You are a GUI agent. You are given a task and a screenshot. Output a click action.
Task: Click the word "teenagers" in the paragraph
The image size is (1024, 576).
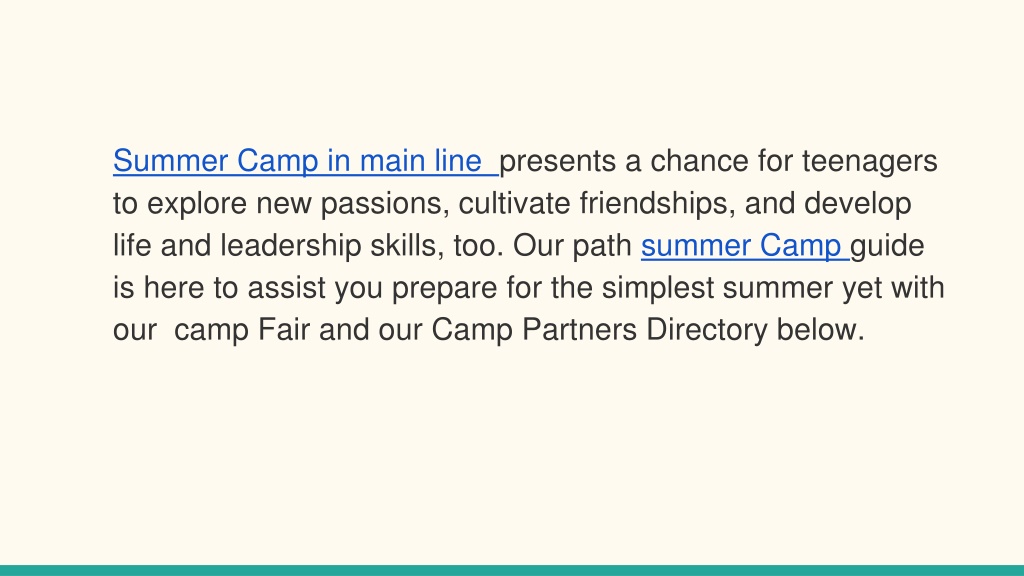tap(870, 162)
